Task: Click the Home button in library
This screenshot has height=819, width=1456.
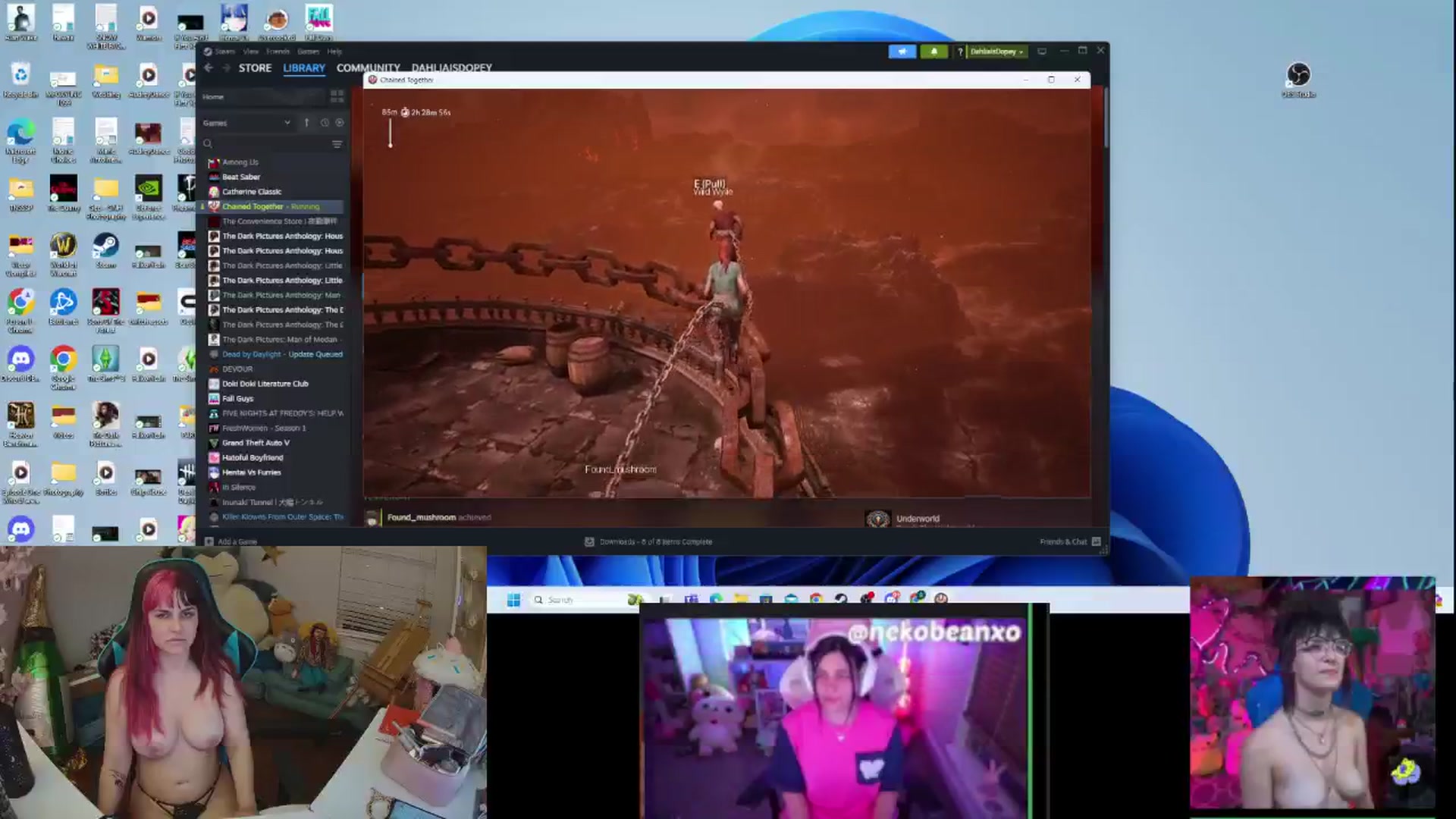Action: click(262, 97)
